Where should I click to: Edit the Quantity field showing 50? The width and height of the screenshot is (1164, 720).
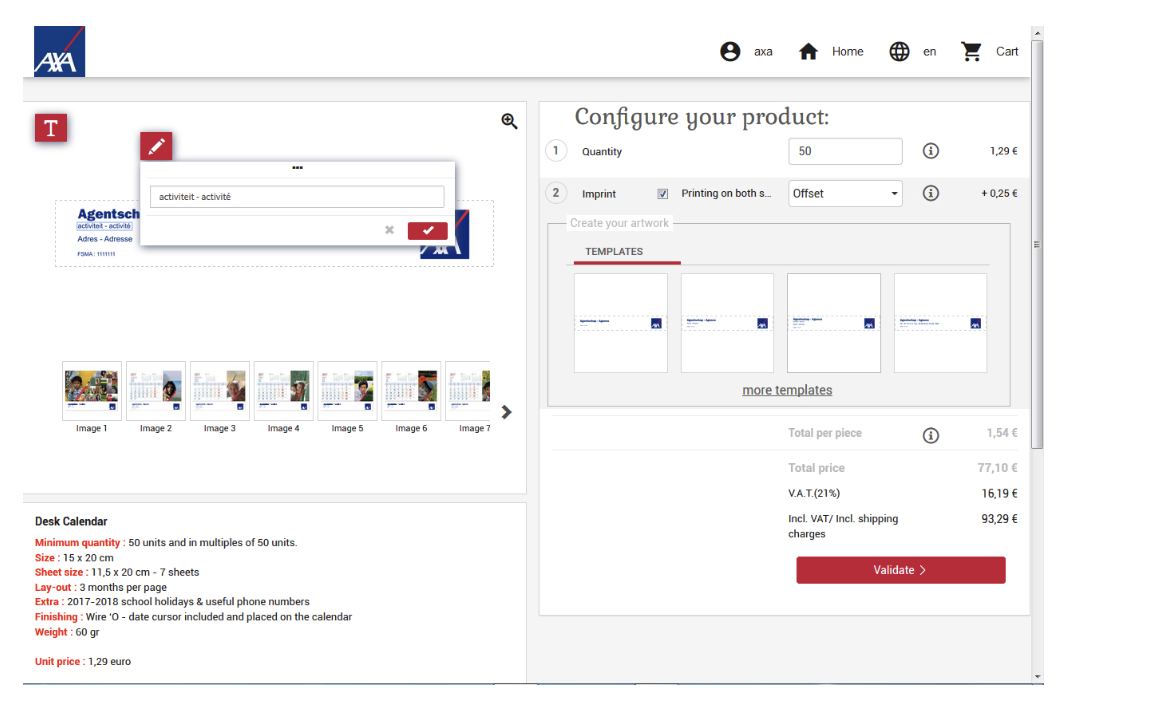pyautogui.click(x=845, y=151)
